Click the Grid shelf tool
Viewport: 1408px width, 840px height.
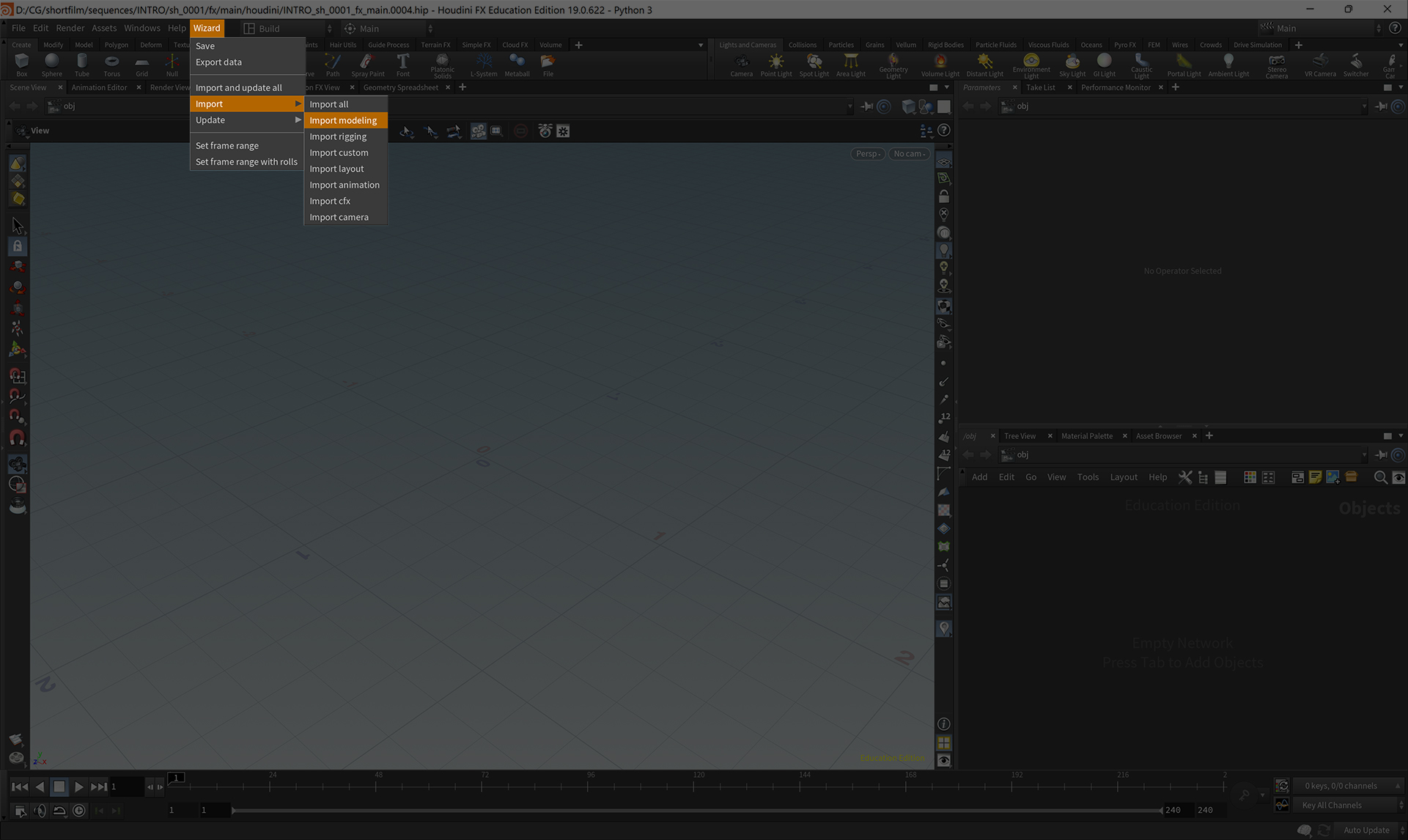click(141, 65)
